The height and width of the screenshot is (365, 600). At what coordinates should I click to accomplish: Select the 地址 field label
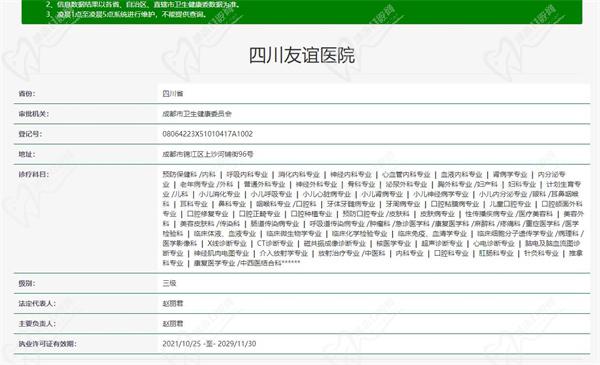pos(27,154)
